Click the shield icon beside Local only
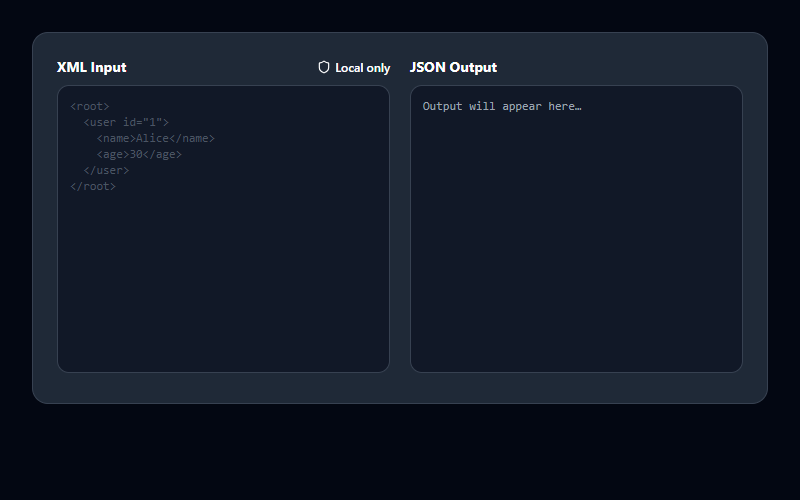This screenshot has height=500, width=800. [323, 67]
